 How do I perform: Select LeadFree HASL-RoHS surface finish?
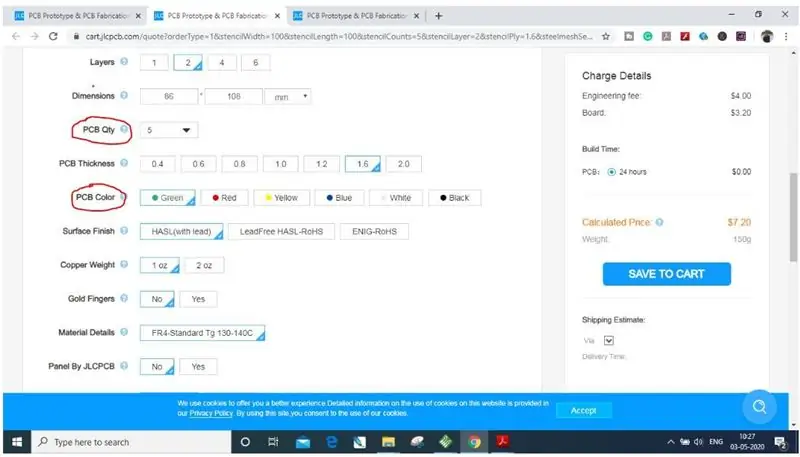[282, 232]
